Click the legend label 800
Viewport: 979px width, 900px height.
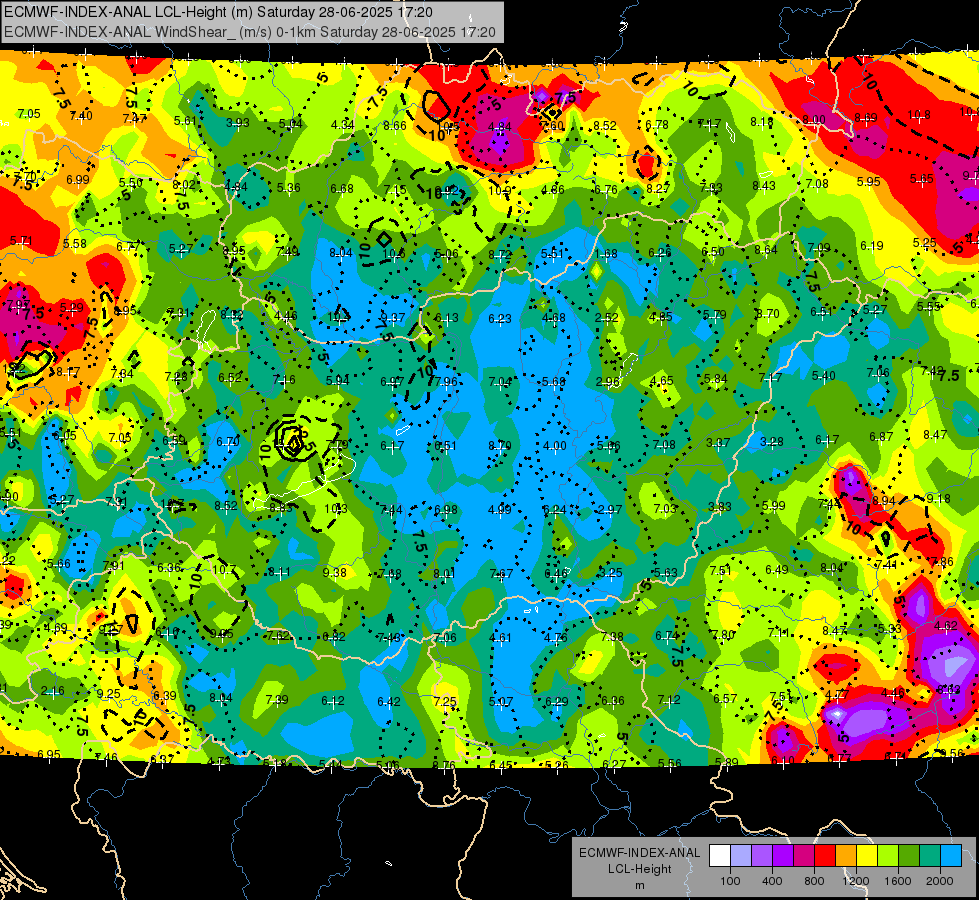point(814,881)
